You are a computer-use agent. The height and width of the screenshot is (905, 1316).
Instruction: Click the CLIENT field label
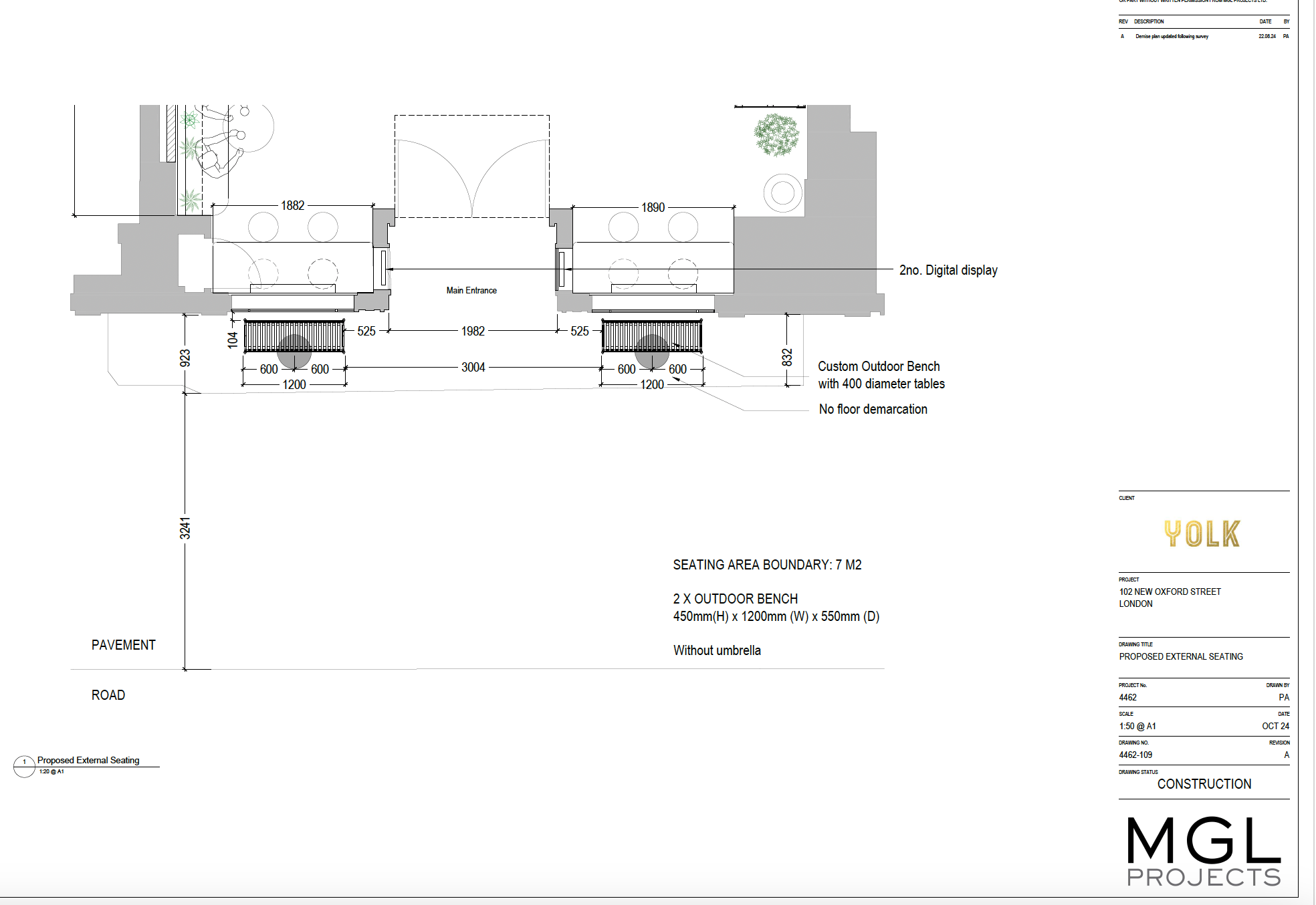pos(1127,498)
